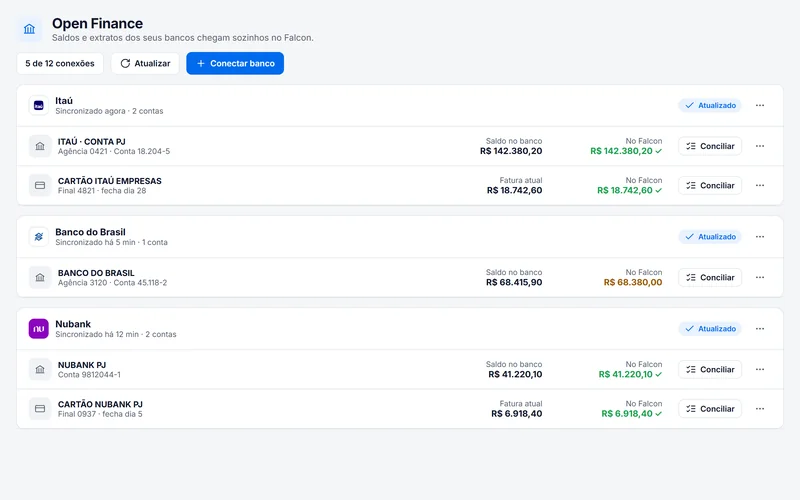This screenshot has width=800, height=500.
Task: Click the Falcon balance R$ 68.380,00
Action: (633, 282)
